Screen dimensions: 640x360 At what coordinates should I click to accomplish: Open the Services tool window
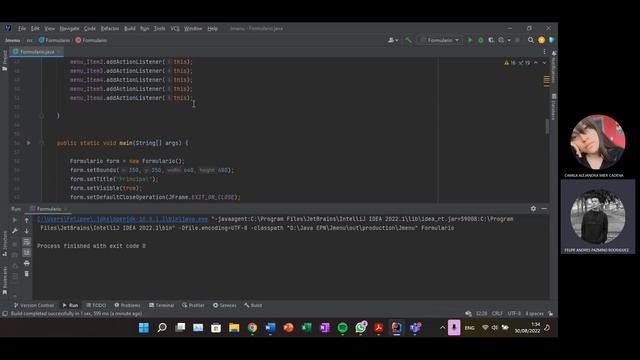coord(224,305)
